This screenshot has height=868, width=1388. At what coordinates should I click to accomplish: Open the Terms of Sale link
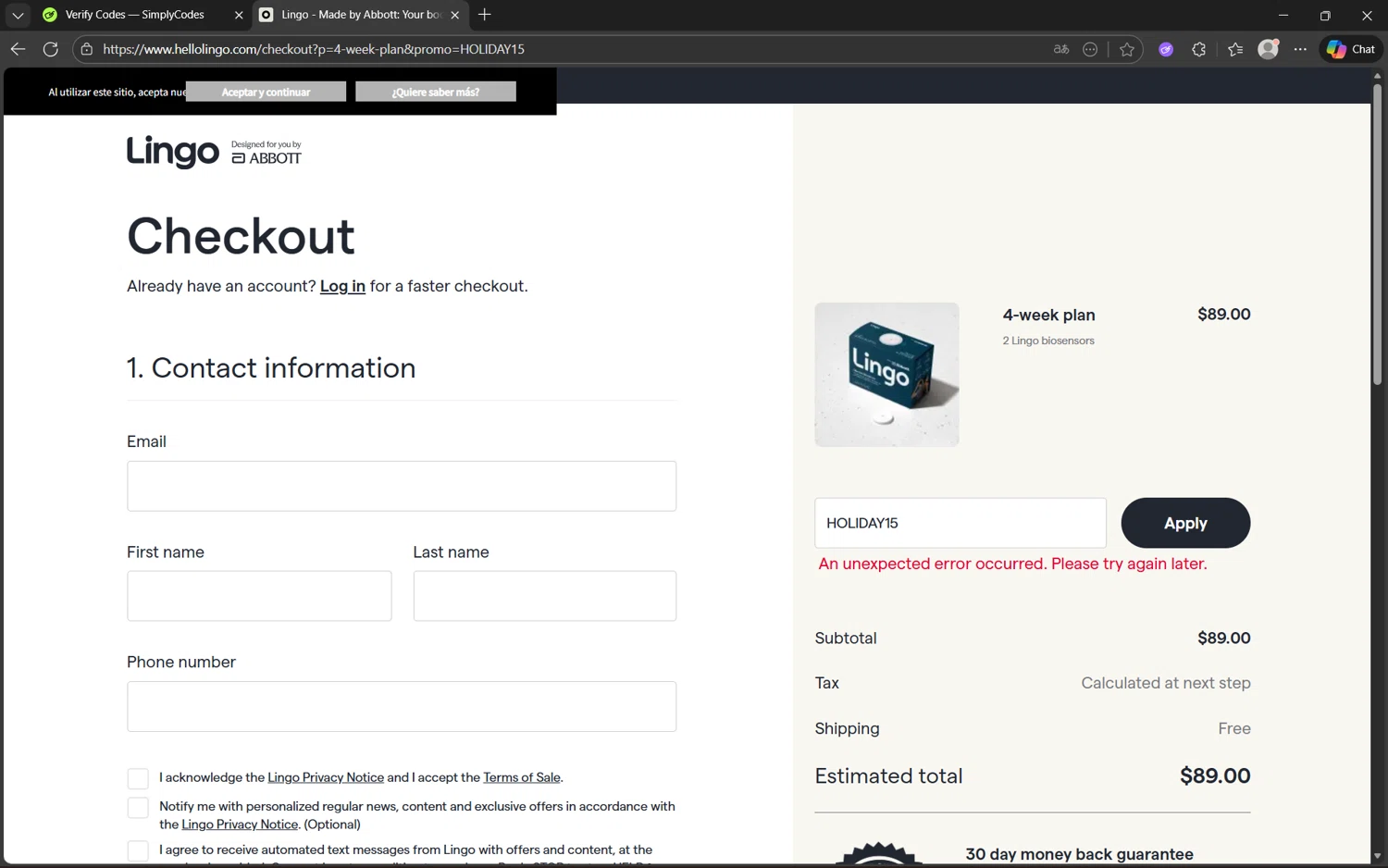(x=522, y=777)
